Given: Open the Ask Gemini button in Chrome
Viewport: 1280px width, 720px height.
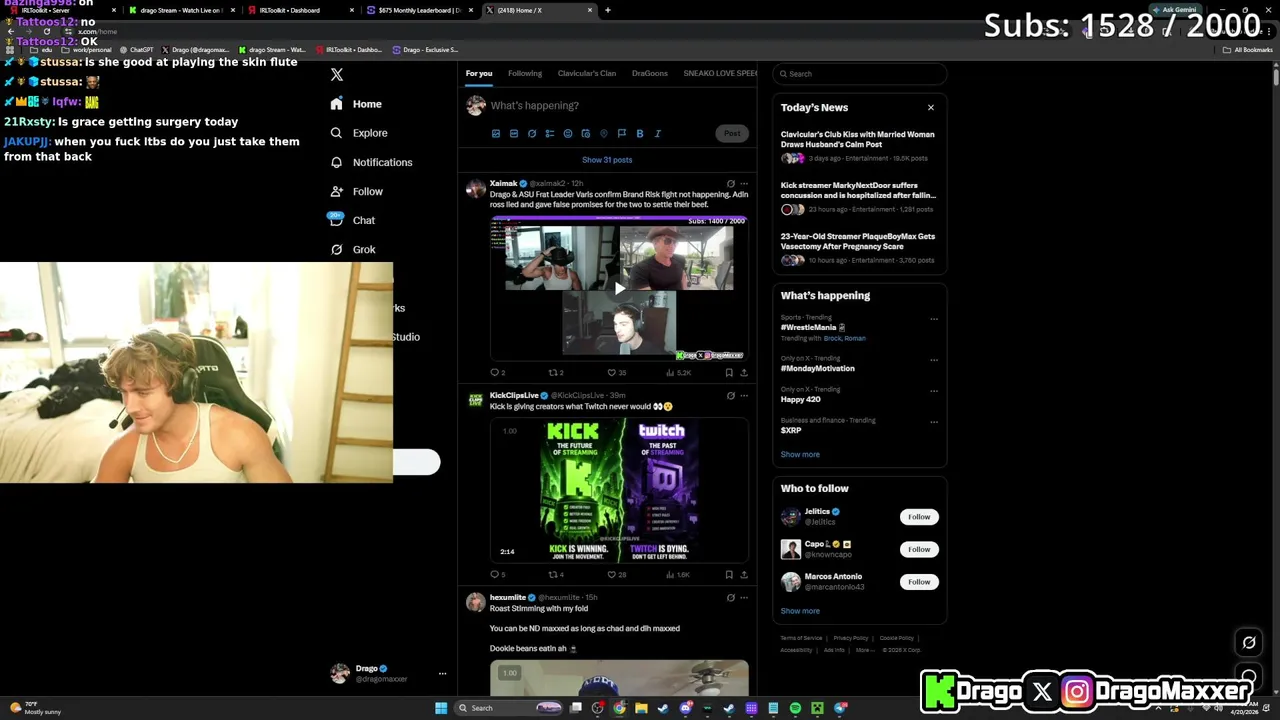Looking at the screenshot, I should pyautogui.click(x=1173, y=10).
